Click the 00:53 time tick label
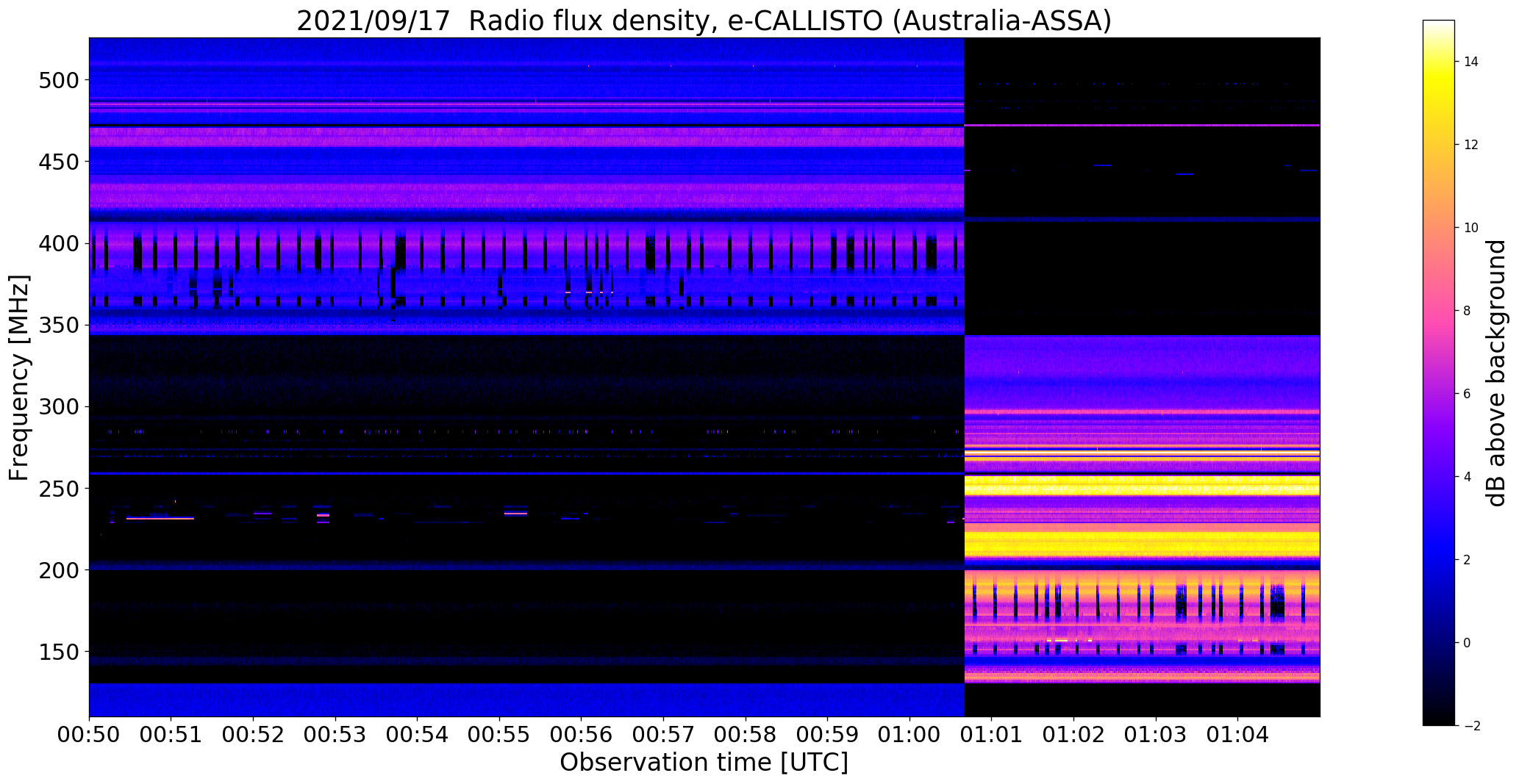Screen dimensions: 1519x784 click(335, 734)
